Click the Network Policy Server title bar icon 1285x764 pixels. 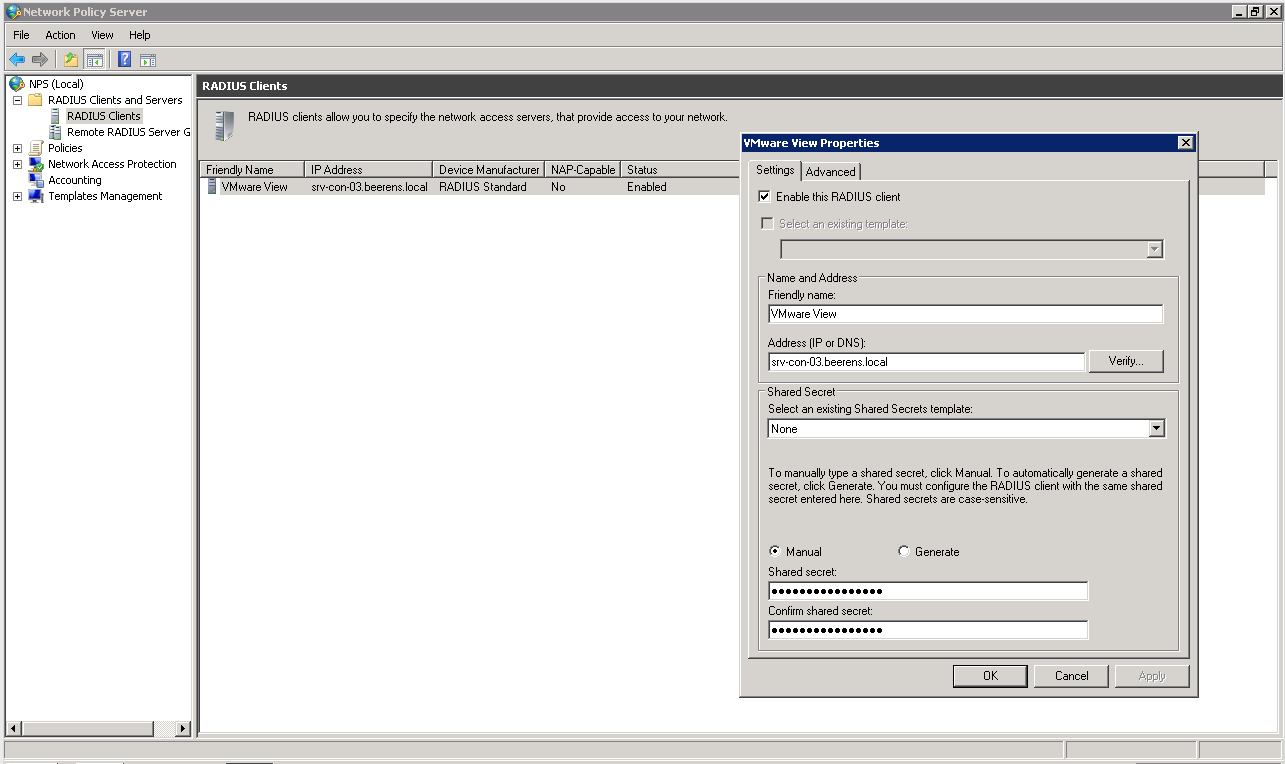[x=13, y=12]
